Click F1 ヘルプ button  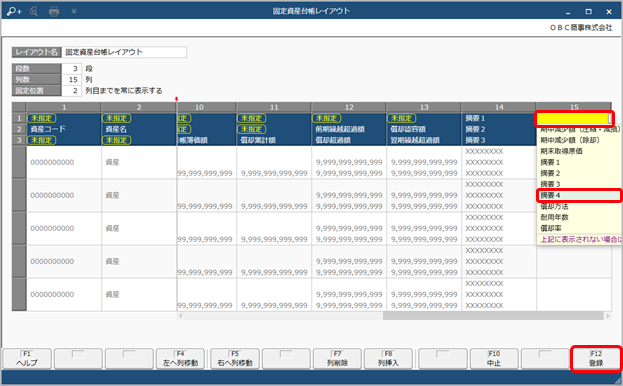[x=27, y=359]
